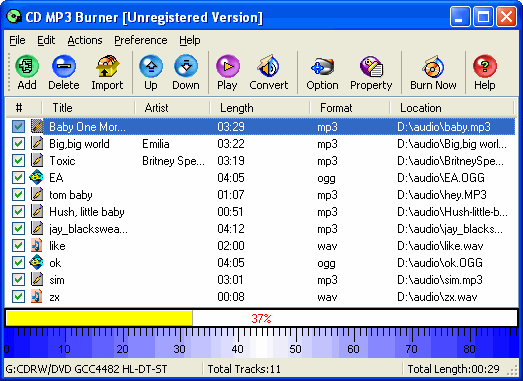Click drive name G:CDRW/DVD GCC4482 HL-DT-ST

coord(86,369)
